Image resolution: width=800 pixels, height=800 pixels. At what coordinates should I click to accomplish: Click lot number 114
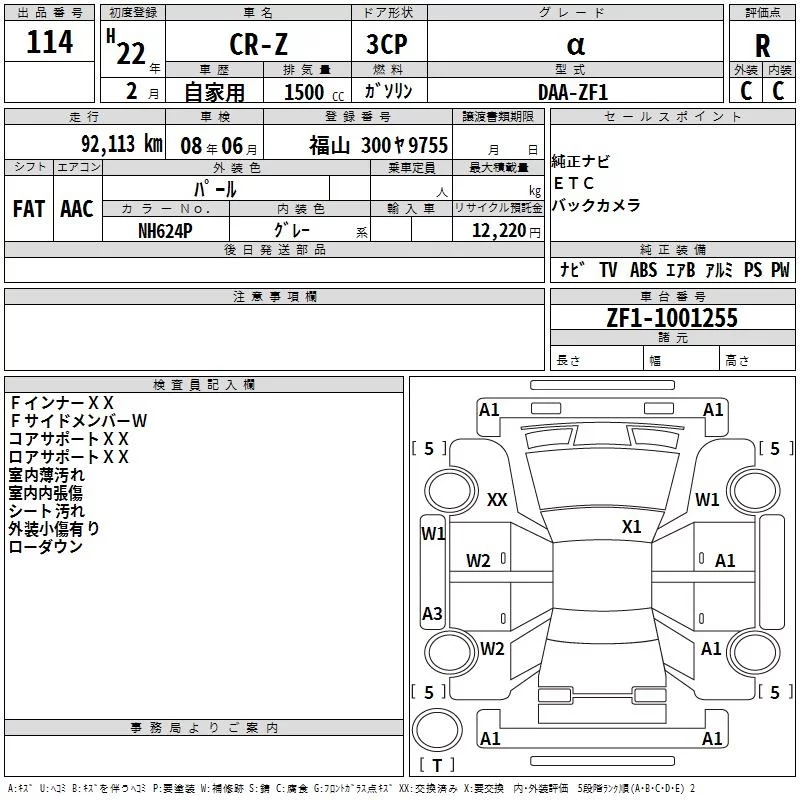click(50, 43)
